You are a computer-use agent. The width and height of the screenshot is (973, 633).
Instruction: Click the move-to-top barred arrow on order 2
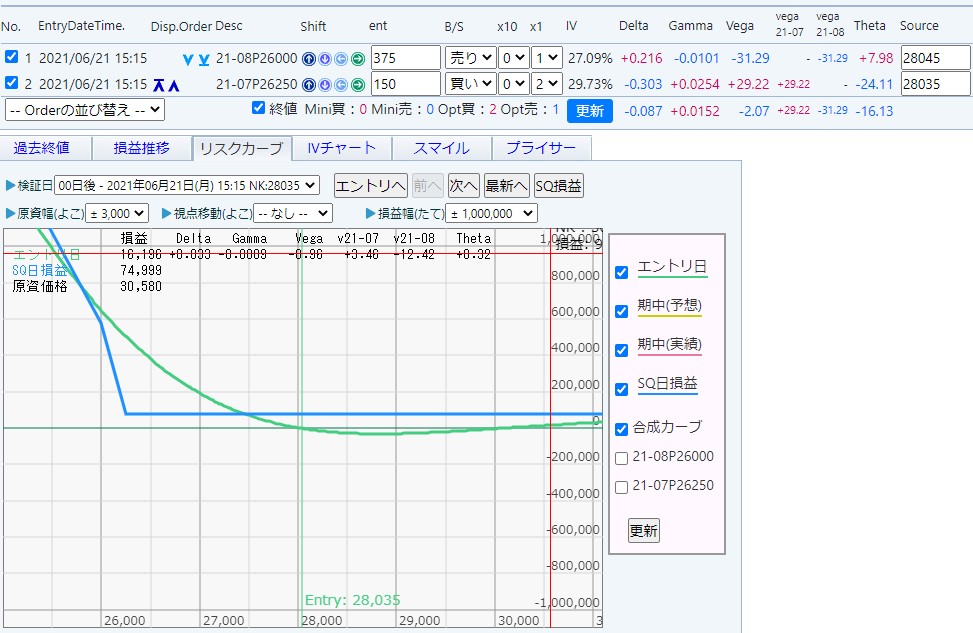click(159, 85)
